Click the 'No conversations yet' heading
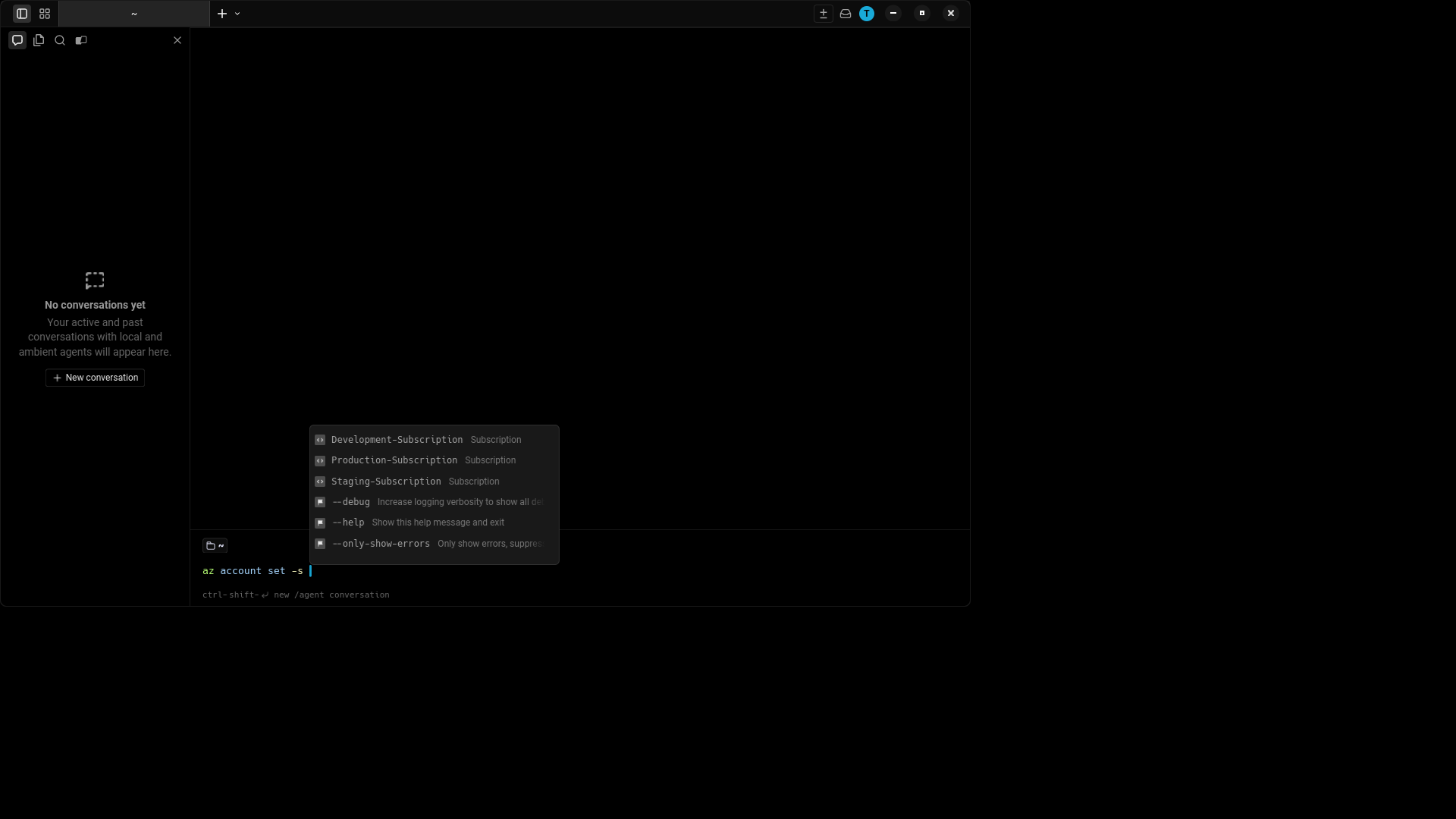 click(x=95, y=305)
